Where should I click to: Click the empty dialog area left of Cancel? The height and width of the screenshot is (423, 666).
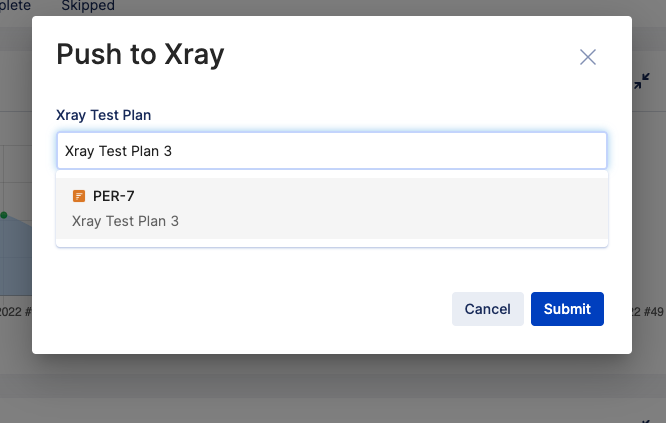(x=250, y=309)
